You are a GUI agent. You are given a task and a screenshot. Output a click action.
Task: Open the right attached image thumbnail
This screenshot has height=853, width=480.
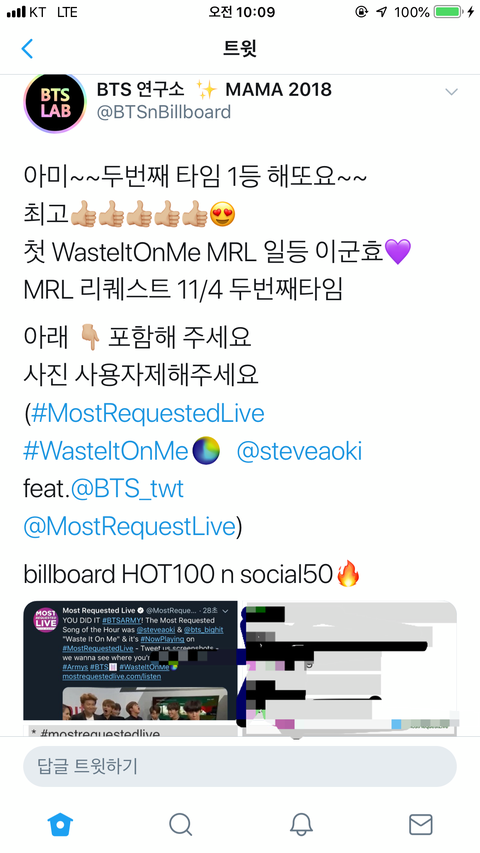point(350,669)
